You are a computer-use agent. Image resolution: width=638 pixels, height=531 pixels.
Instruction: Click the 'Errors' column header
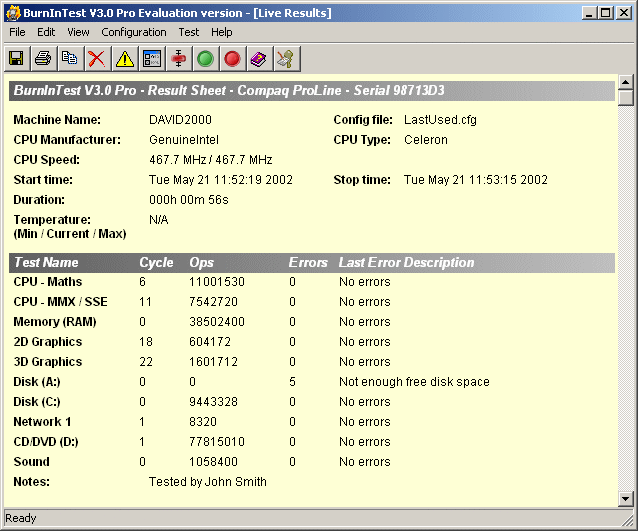click(308, 262)
